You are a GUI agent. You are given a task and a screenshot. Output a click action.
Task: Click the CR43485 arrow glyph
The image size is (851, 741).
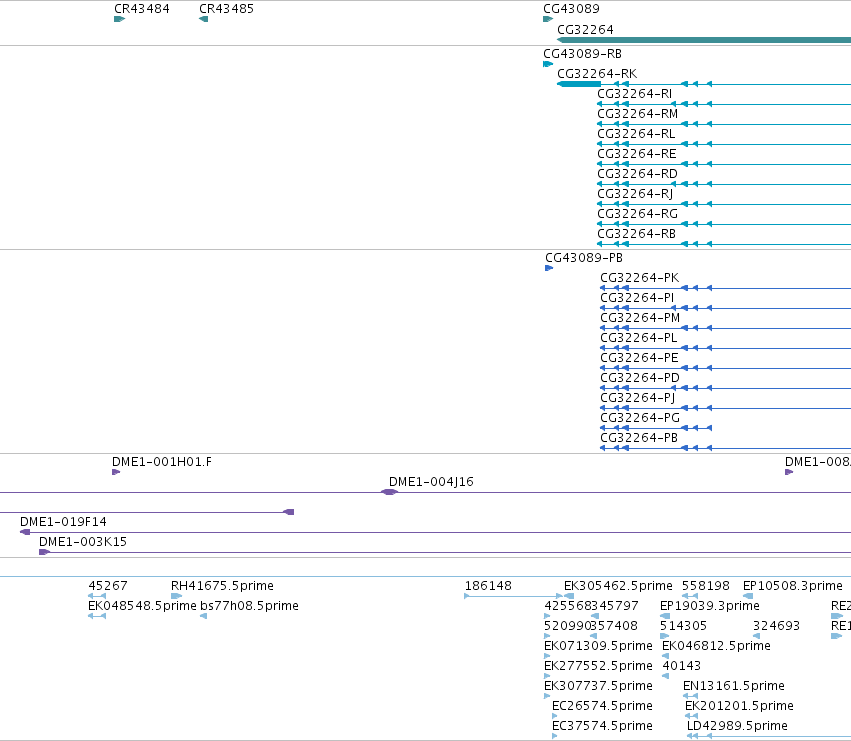click(x=204, y=19)
